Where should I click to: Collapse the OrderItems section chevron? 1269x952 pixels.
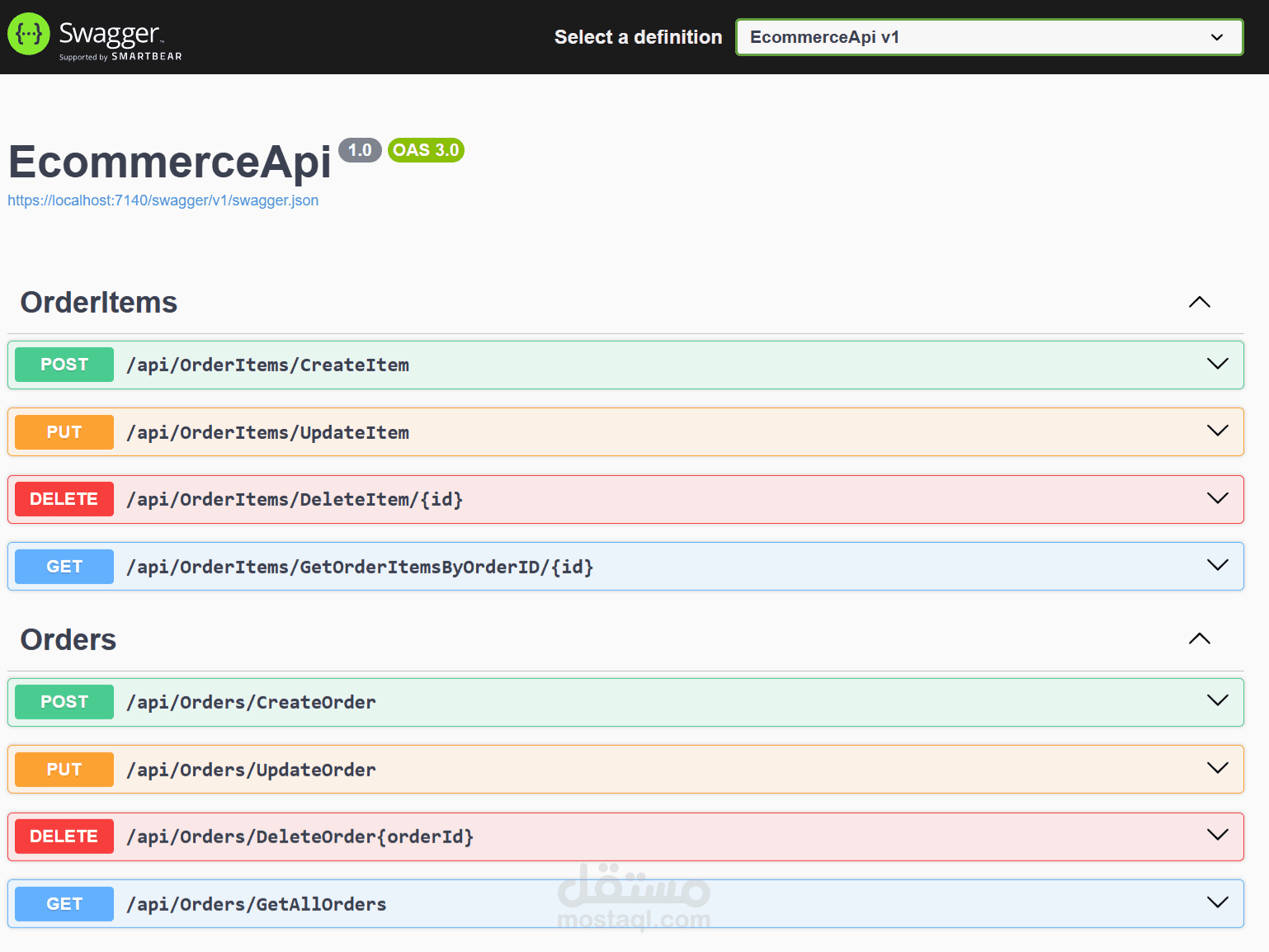(x=1200, y=302)
